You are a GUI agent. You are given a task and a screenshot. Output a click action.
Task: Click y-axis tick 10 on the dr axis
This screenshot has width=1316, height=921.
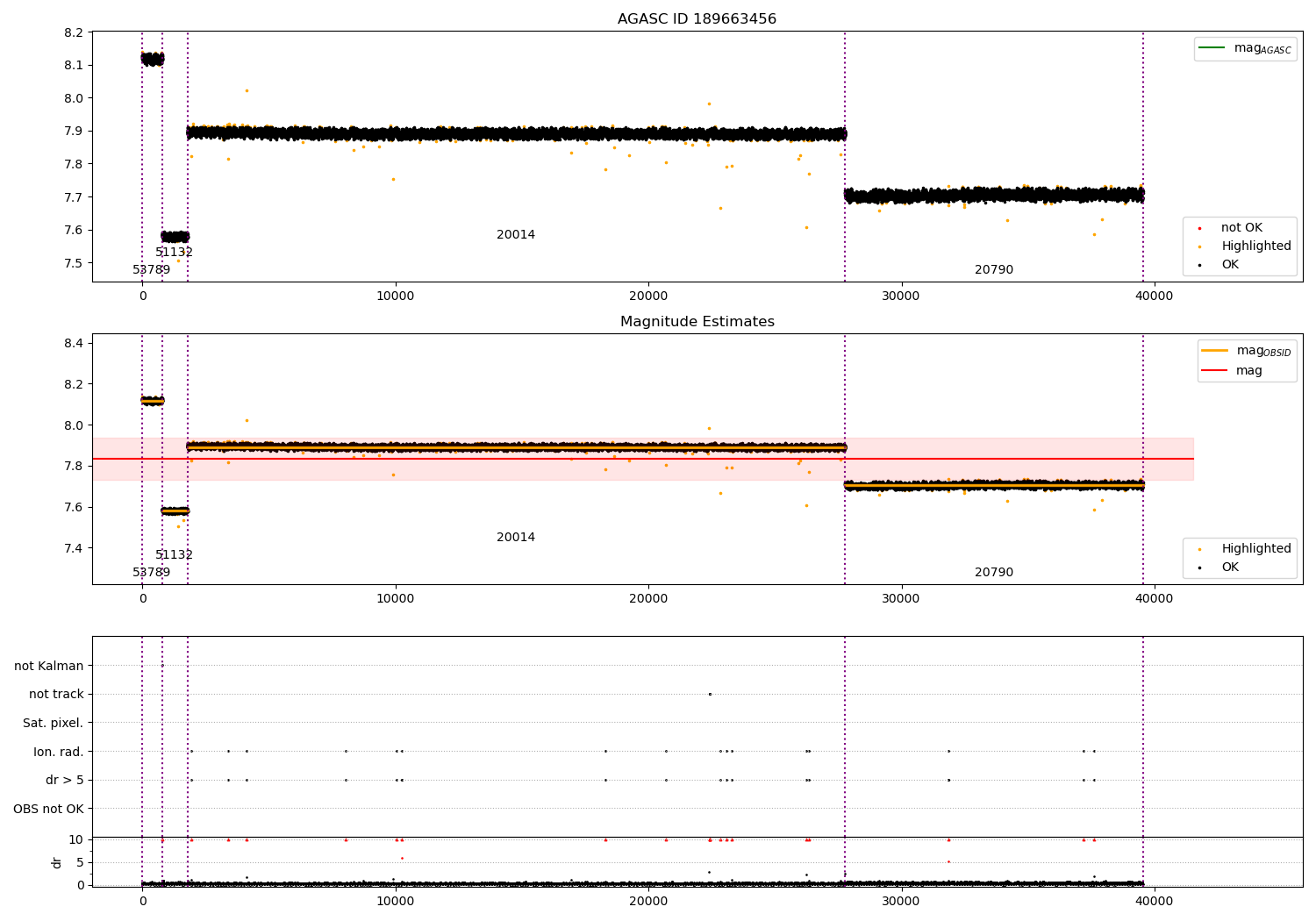pyautogui.click(x=76, y=840)
